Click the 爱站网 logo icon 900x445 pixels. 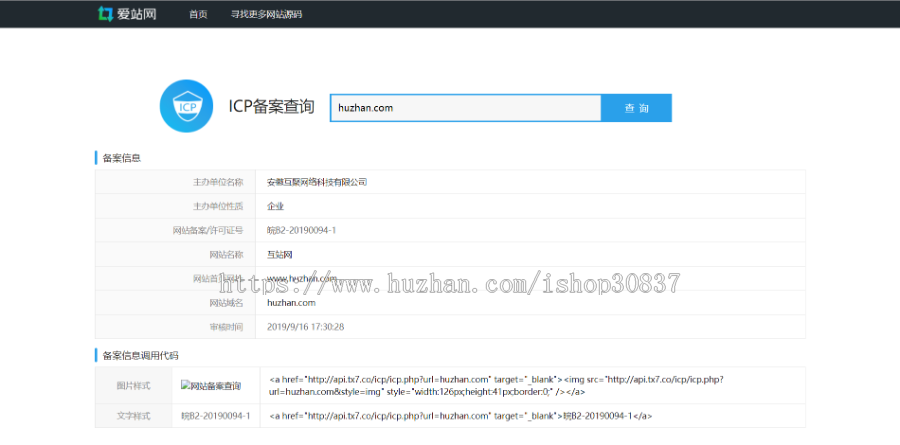coord(105,14)
